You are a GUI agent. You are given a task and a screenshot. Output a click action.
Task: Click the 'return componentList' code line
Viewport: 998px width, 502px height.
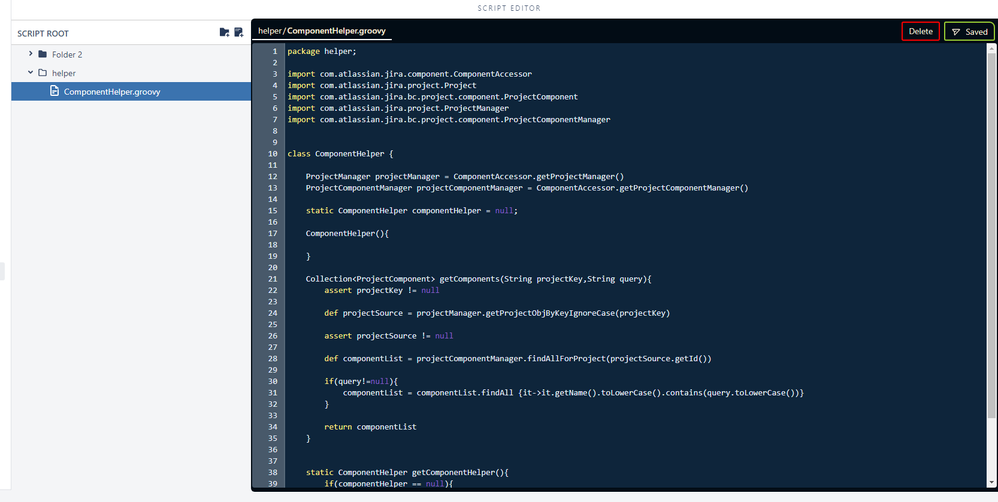pos(370,427)
